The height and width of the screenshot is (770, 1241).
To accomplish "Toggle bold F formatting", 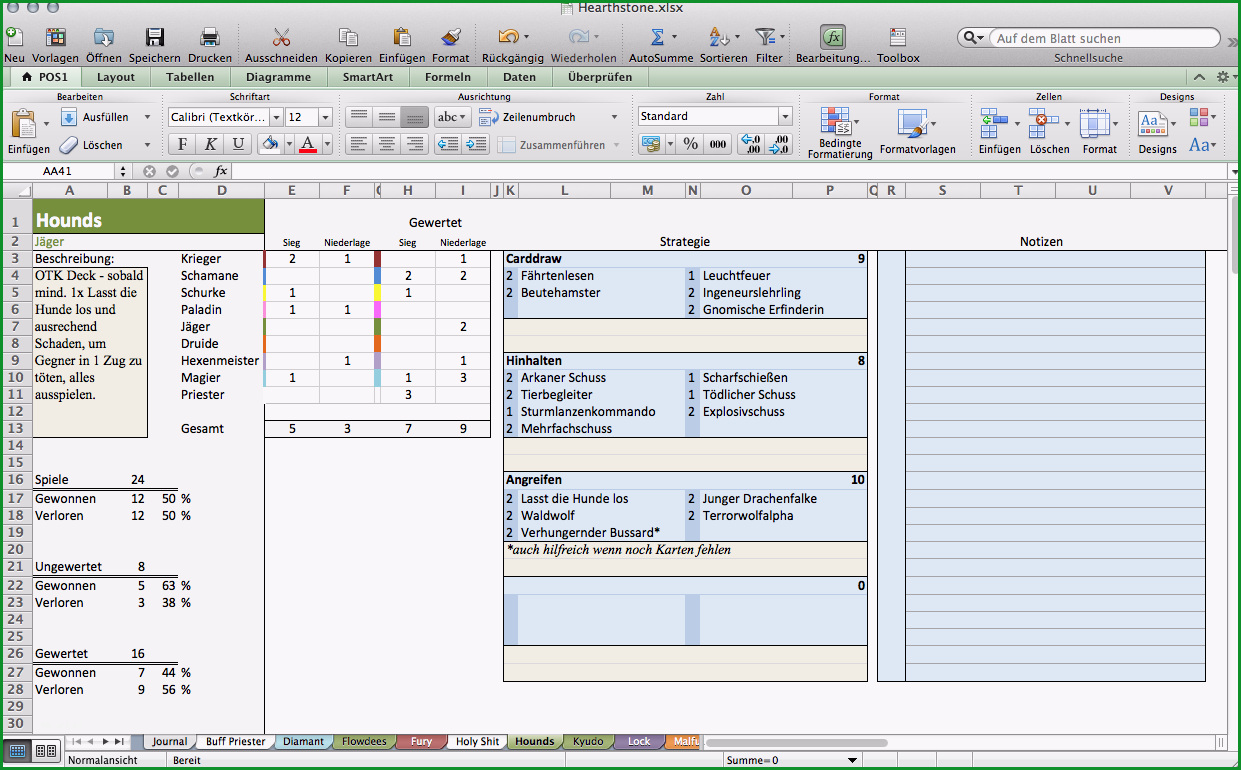I will [184, 144].
